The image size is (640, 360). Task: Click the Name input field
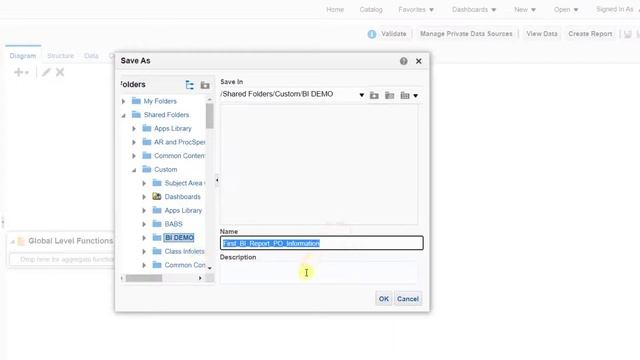click(322, 243)
